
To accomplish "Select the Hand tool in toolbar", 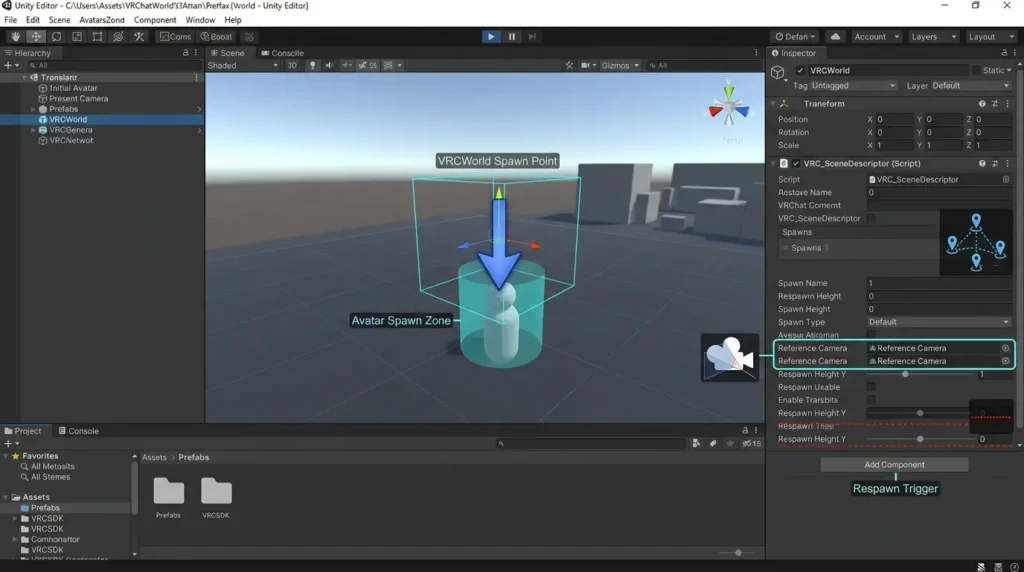I will click(x=15, y=37).
